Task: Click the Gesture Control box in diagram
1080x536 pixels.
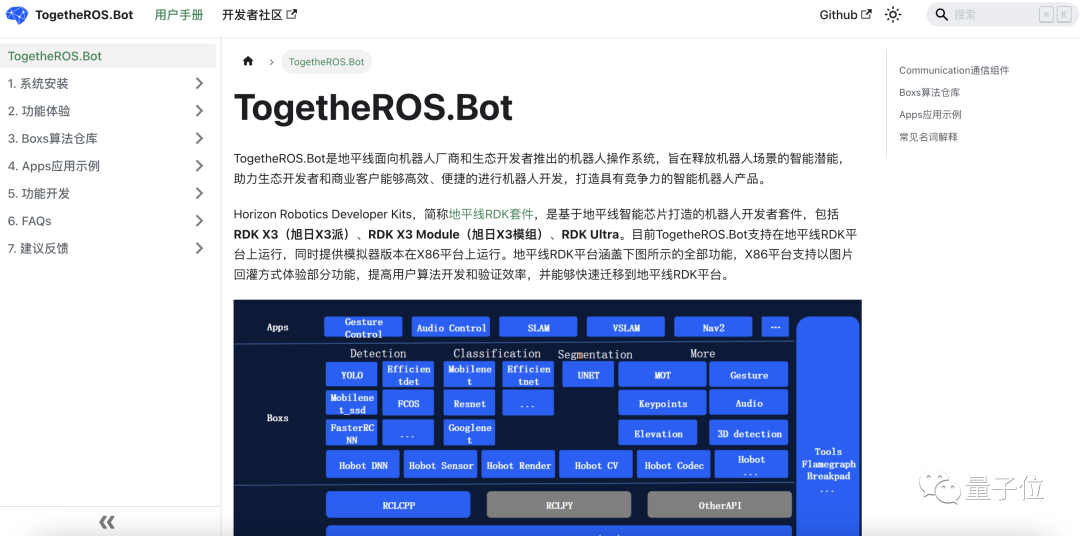Action: pyautogui.click(x=364, y=327)
